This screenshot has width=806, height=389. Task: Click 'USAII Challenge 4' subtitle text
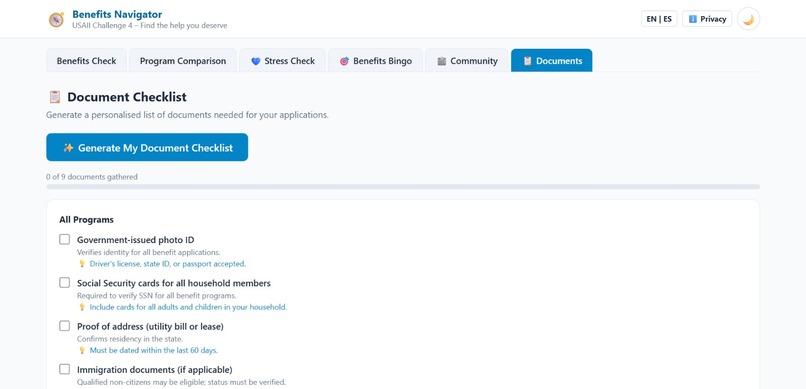tap(150, 26)
